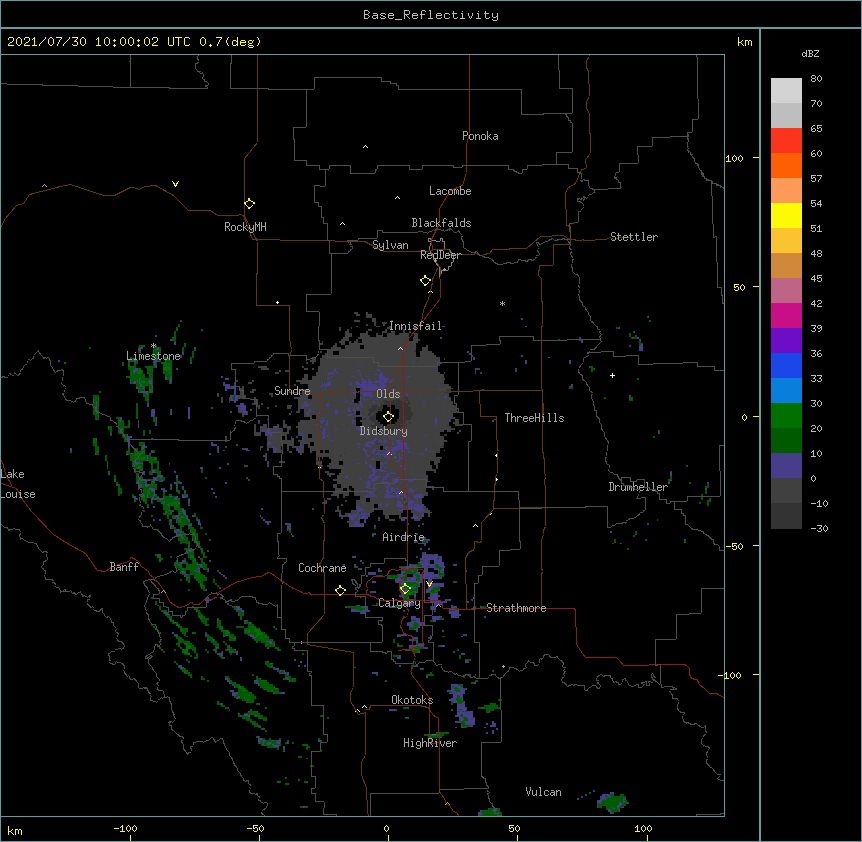
Task: Choose the mauve pink 42-45 dBZ swatch
Action: [x=786, y=291]
